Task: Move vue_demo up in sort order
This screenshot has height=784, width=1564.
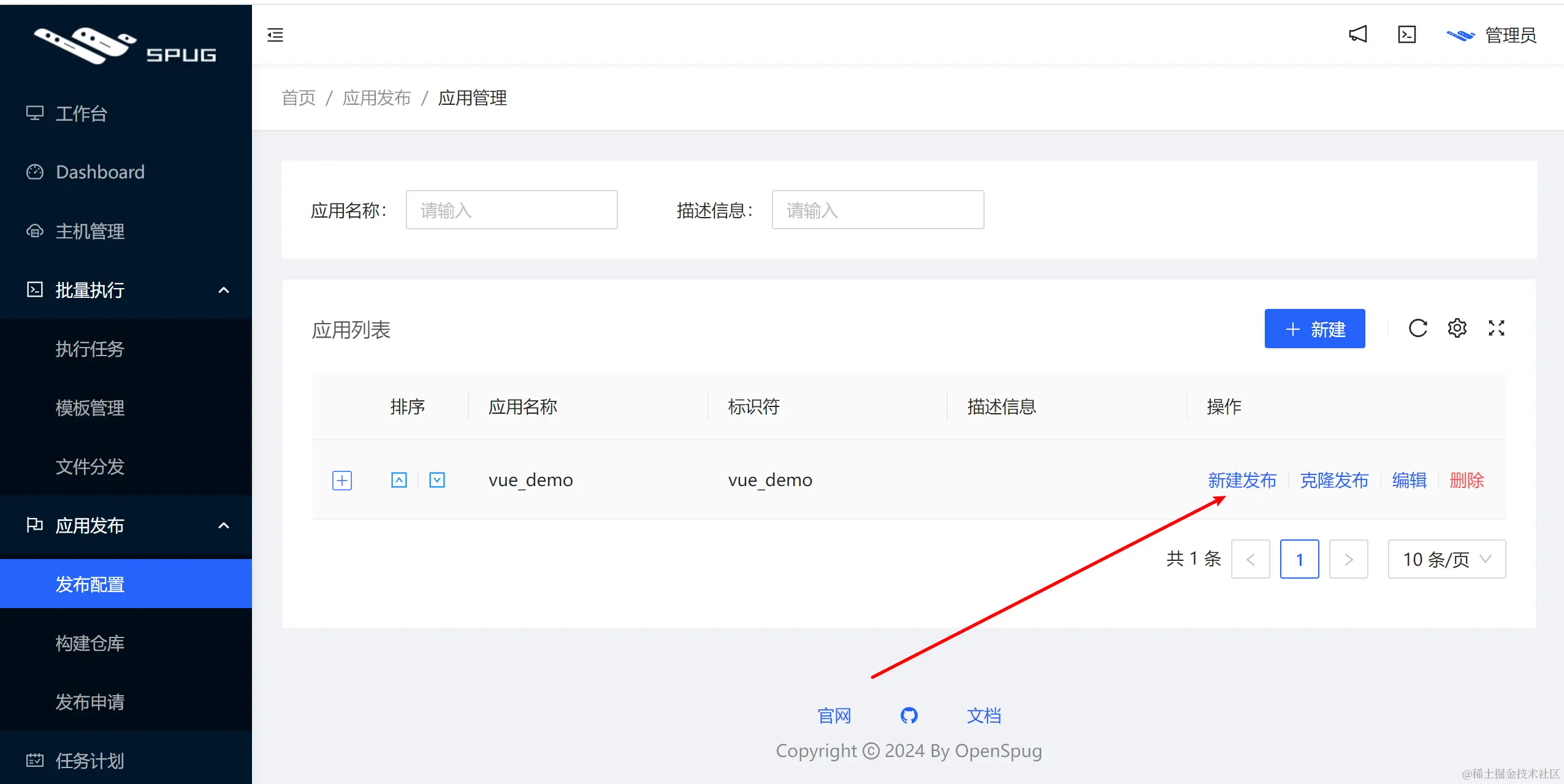Action: click(x=399, y=480)
